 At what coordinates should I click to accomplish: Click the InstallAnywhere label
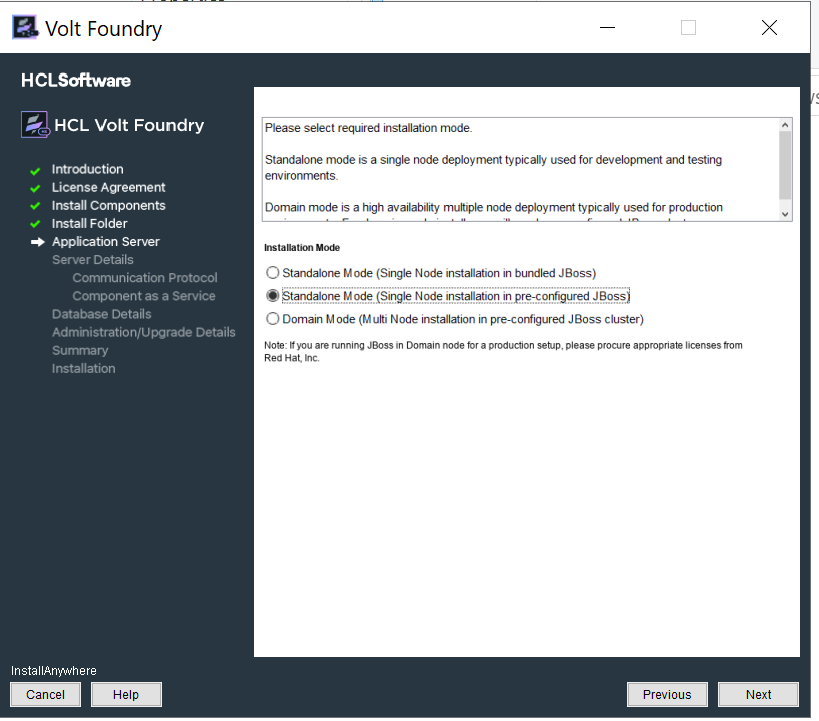click(x=54, y=671)
